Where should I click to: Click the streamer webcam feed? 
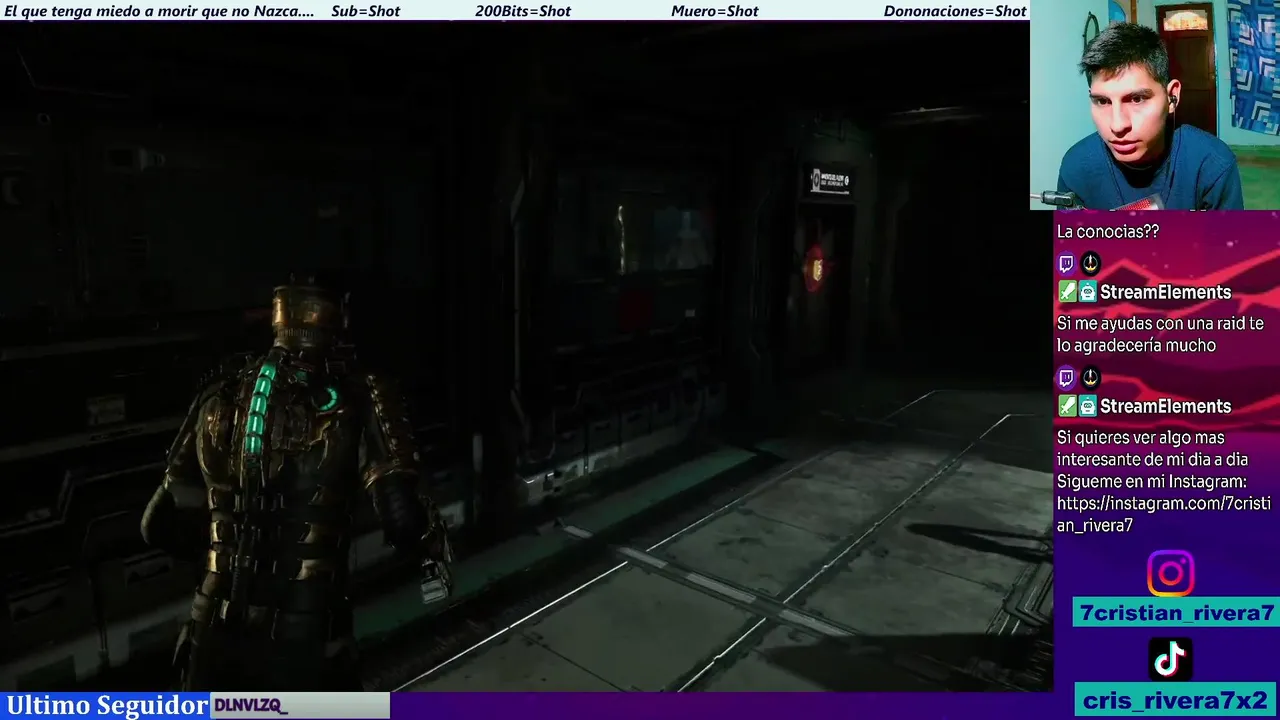(x=1155, y=104)
